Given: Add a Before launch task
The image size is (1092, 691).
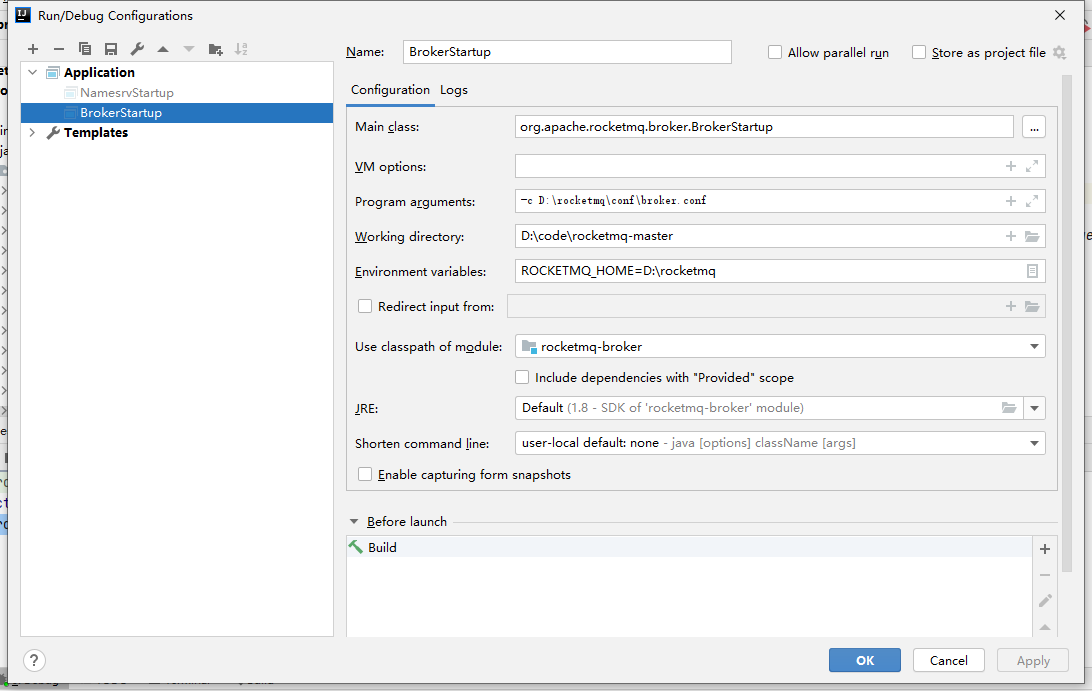Looking at the screenshot, I should click(x=1045, y=549).
